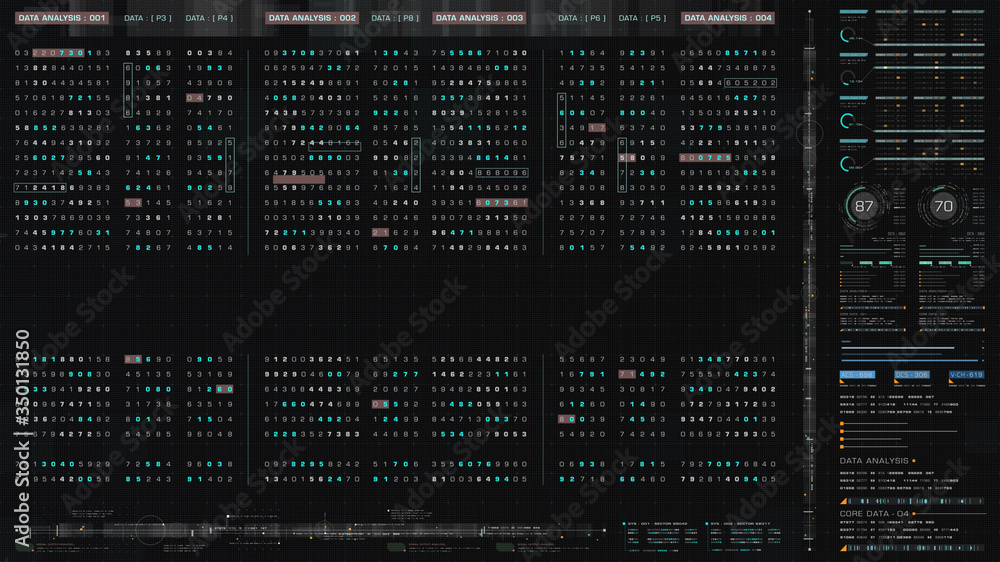Click the highlighted number block 600725
The image size is (1000, 562).
[705, 158]
